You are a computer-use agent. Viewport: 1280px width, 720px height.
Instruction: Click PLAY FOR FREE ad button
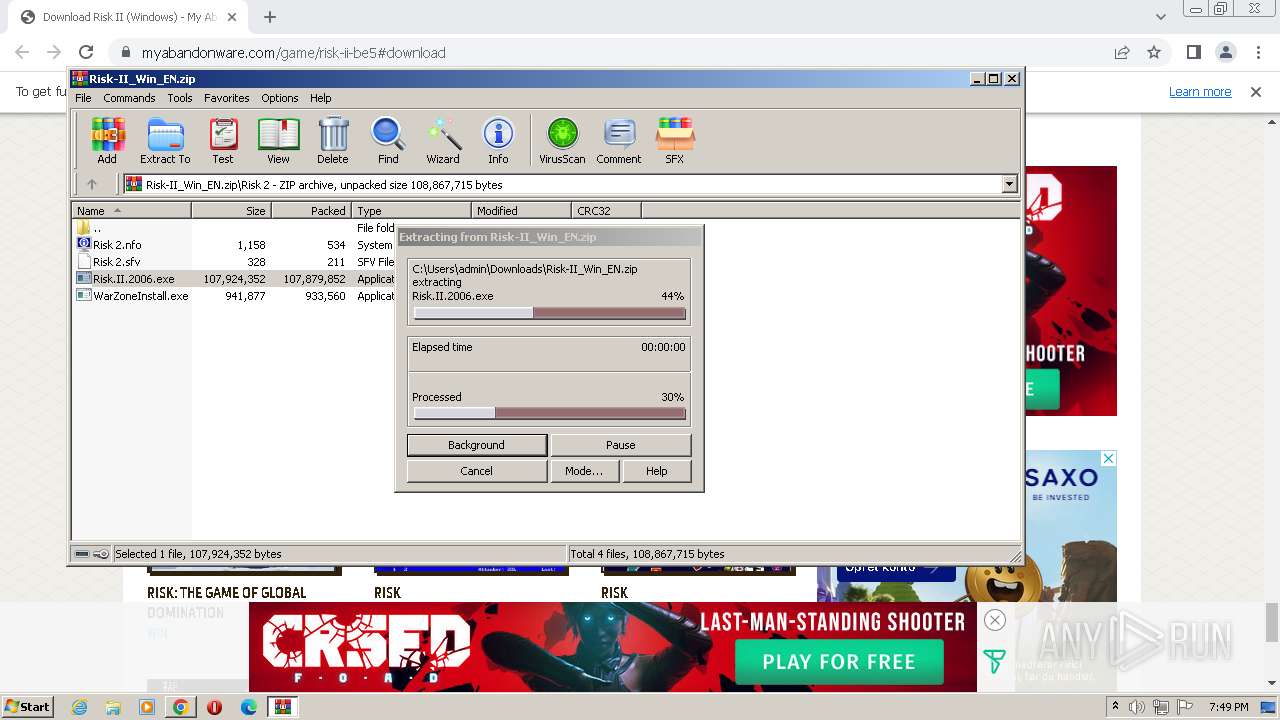pos(839,662)
